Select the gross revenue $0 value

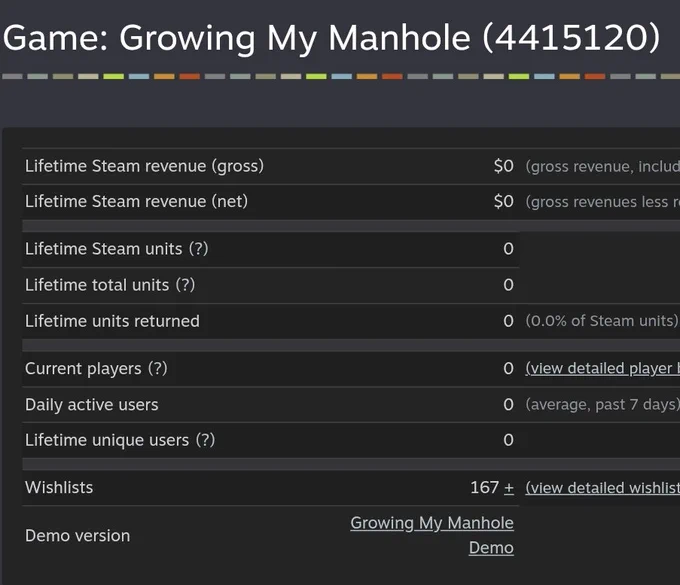click(x=503, y=166)
